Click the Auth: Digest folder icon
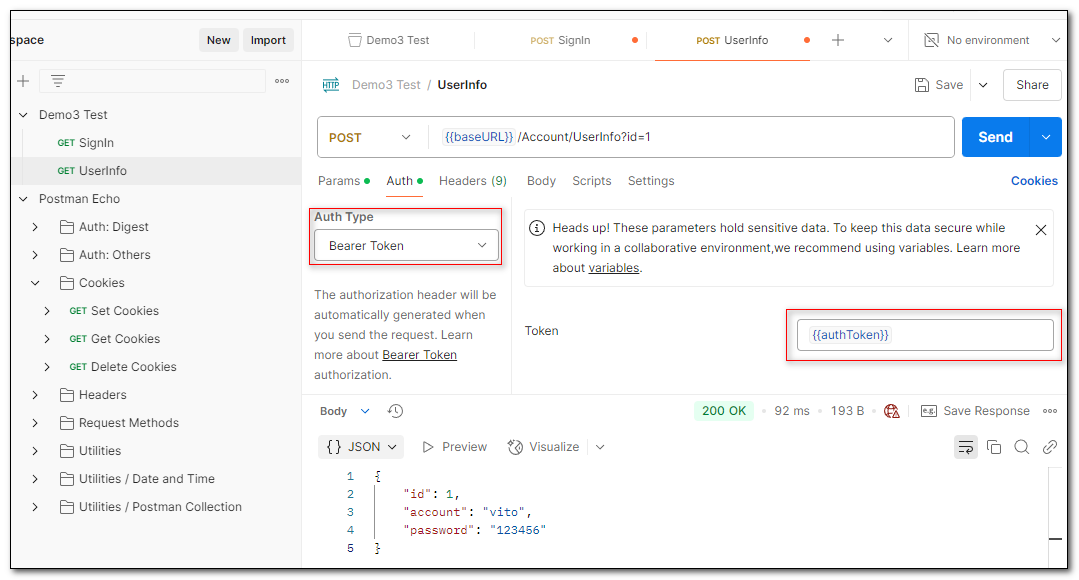1079x580 pixels. pos(67,227)
